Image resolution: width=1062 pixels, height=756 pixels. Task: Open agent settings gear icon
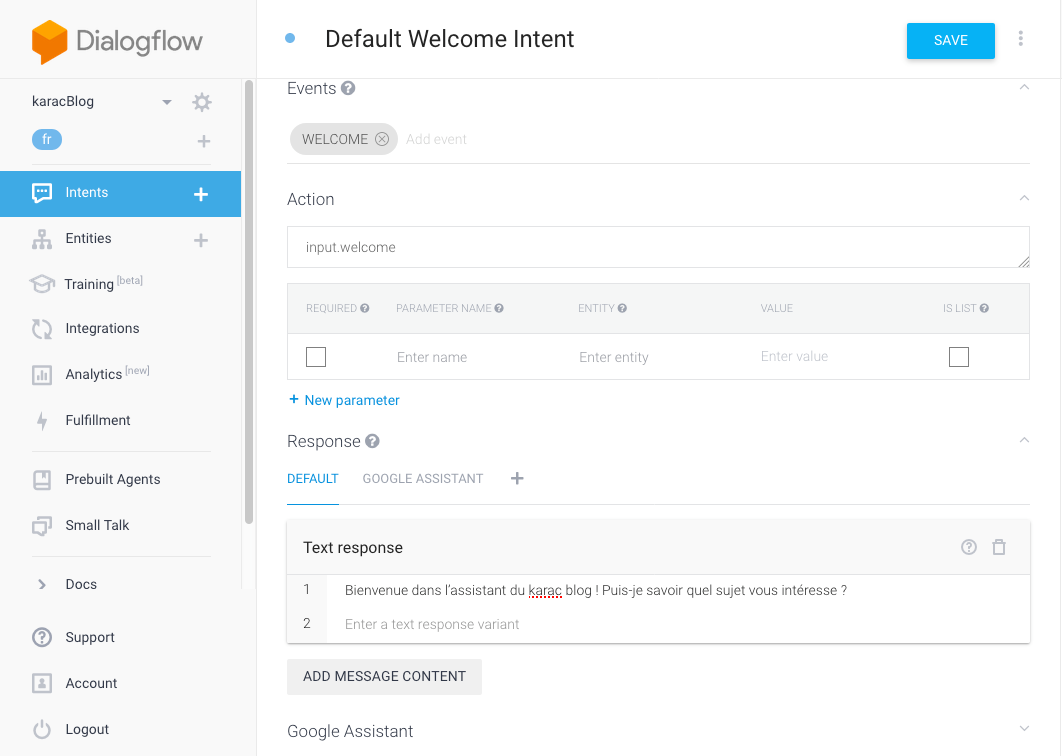[x=202, y=102]
